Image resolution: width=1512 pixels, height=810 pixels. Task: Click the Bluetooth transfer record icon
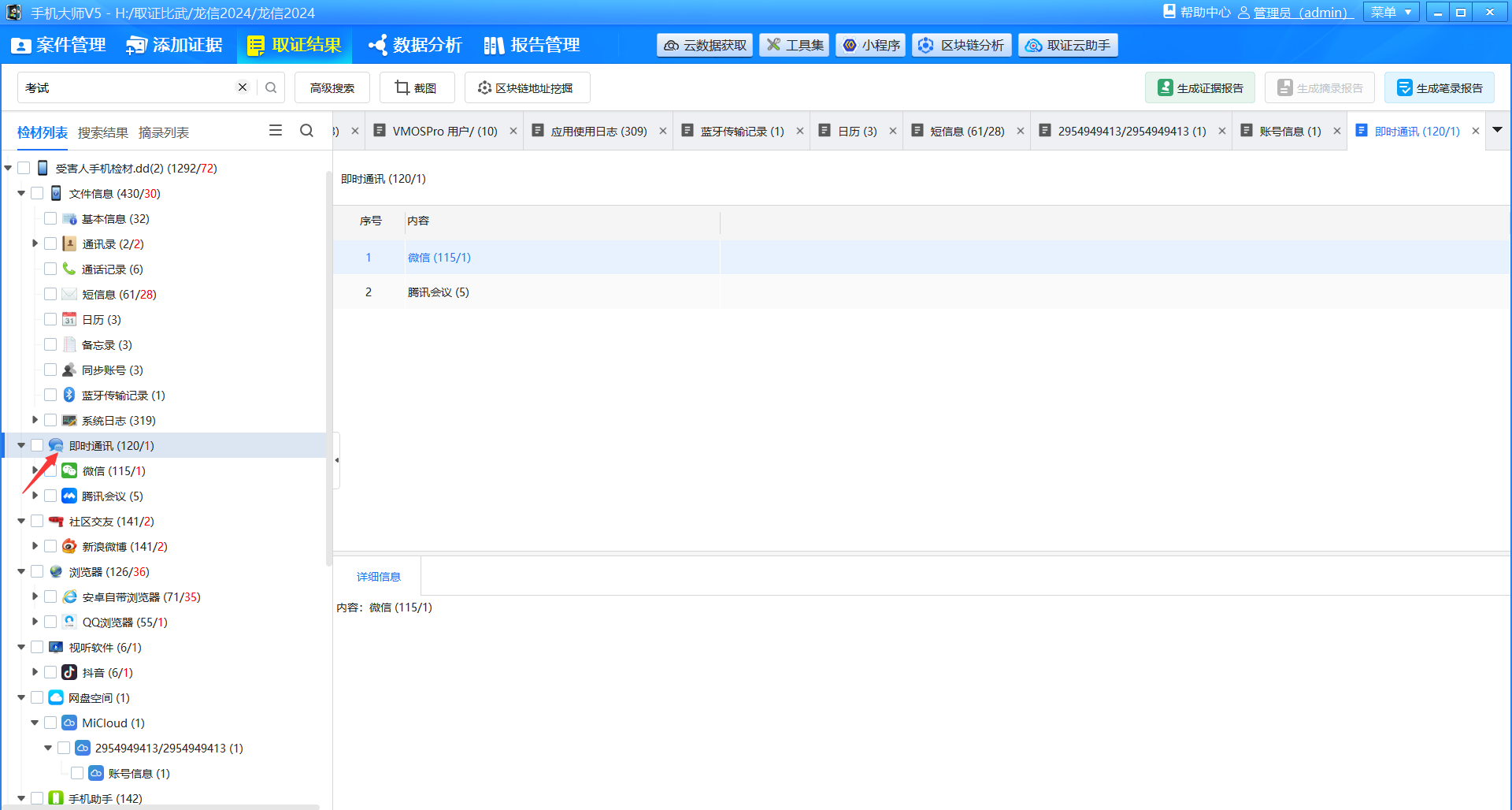click(69, 396)
